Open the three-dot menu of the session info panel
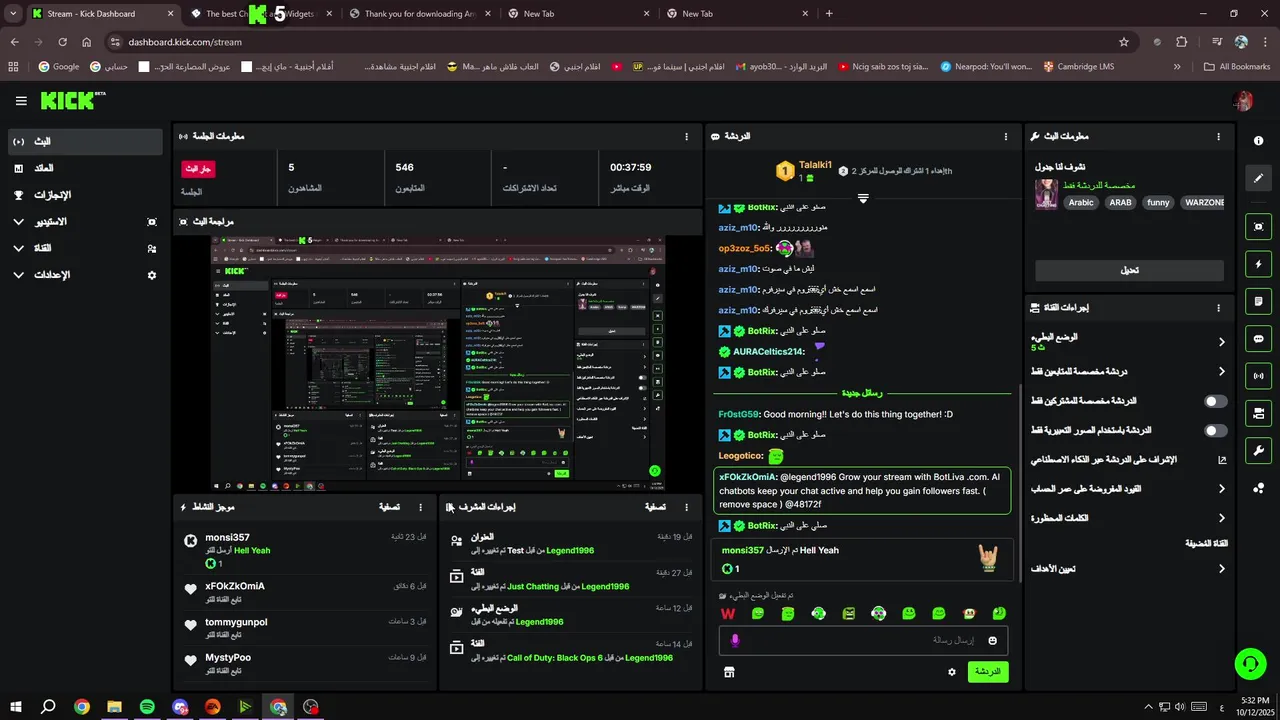Image resolution: width=1280 pixels, height=720 pixels. (686, 136)
